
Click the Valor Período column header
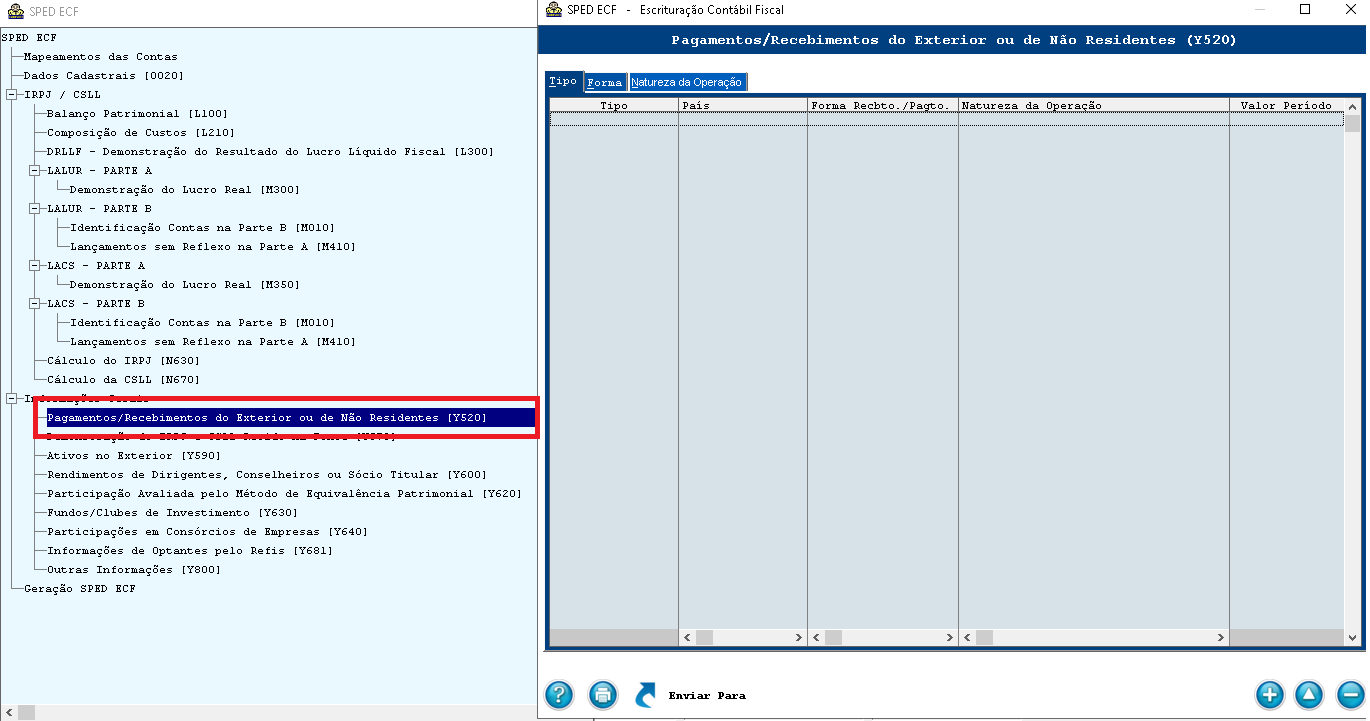click(1286, 105)
